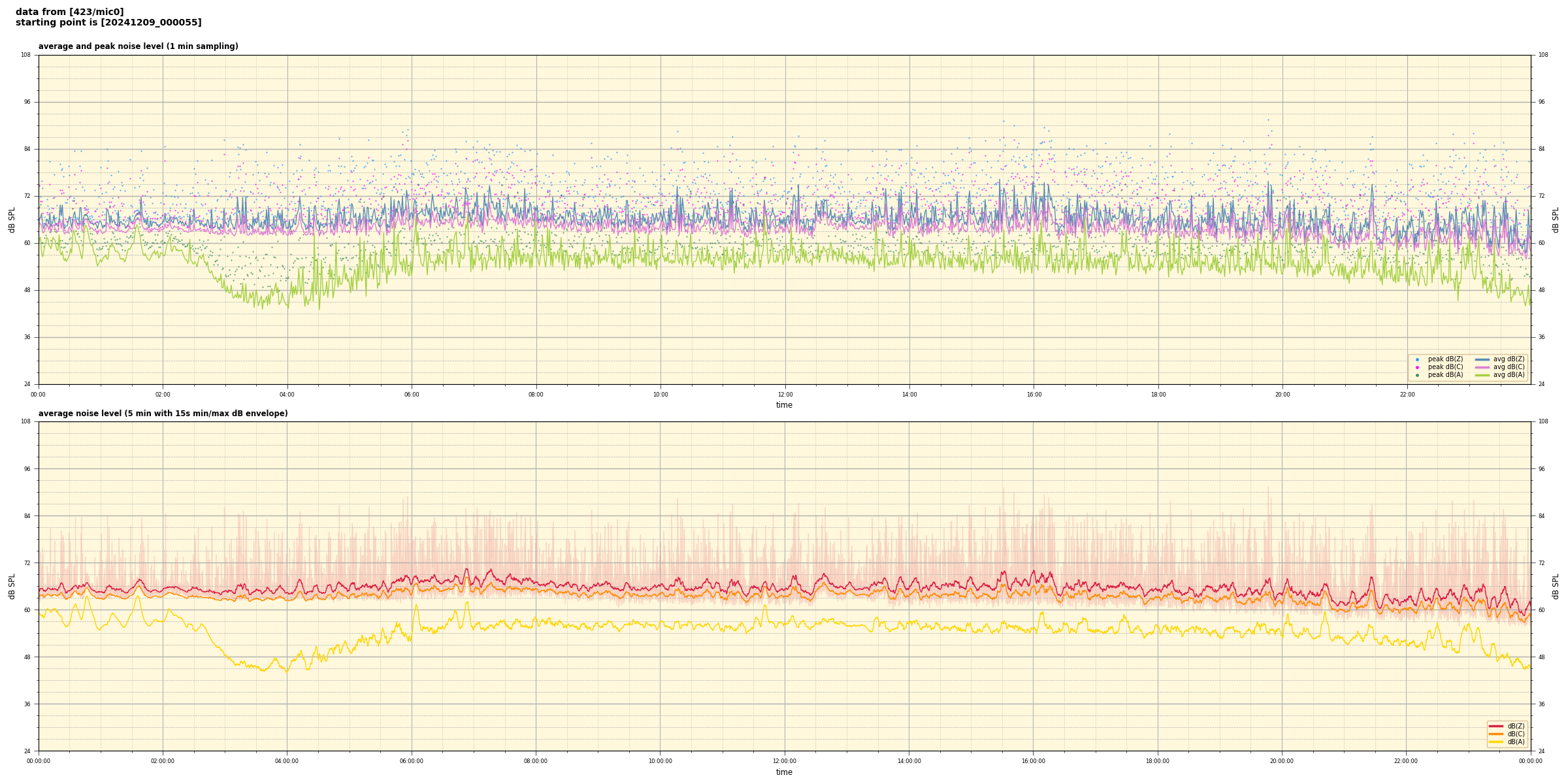
Task: Click the left 'dB SPL' label of bottom chart
Action: 12,586
